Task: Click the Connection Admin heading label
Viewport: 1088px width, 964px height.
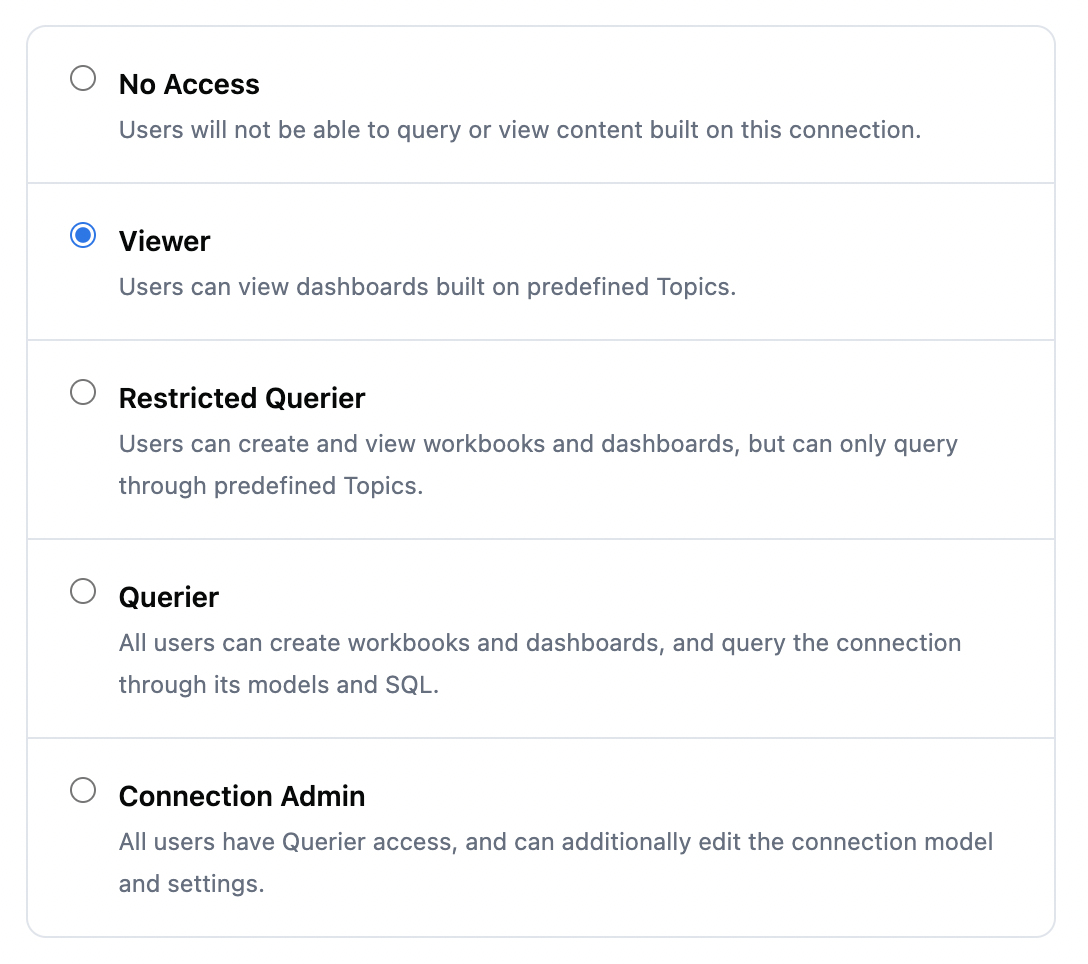Action: tap(242, 796)
